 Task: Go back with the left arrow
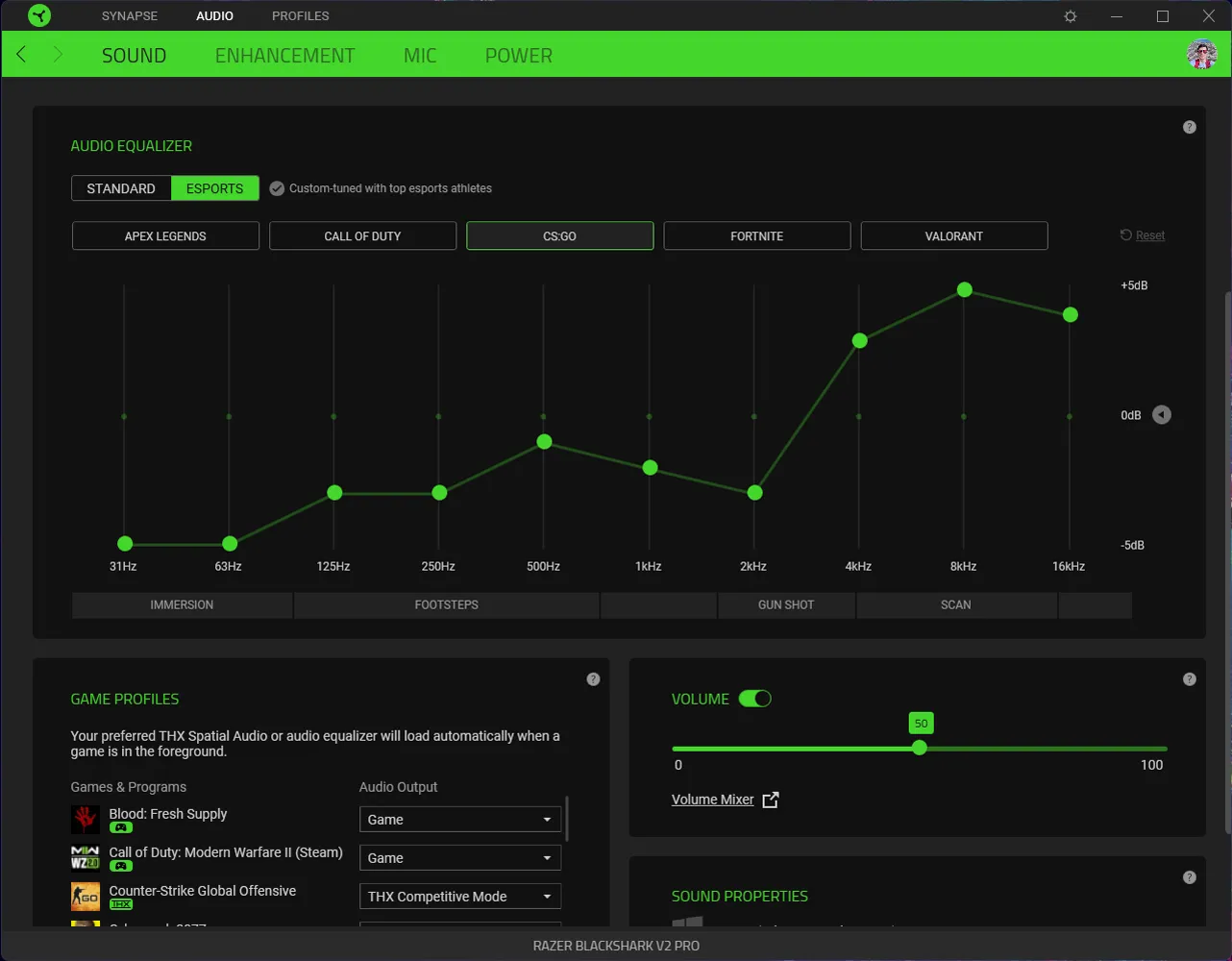[21, 55]
